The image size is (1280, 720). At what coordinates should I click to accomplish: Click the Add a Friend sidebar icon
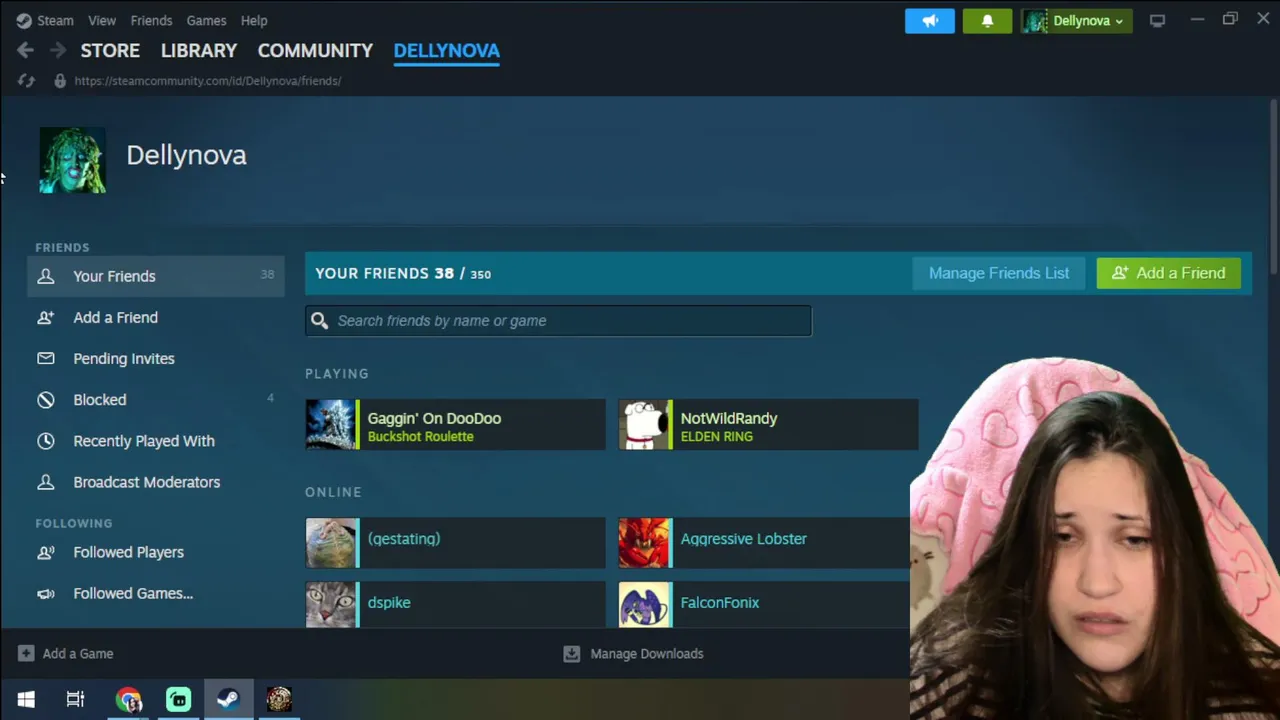pyautogui.click(x=46, y=317)
